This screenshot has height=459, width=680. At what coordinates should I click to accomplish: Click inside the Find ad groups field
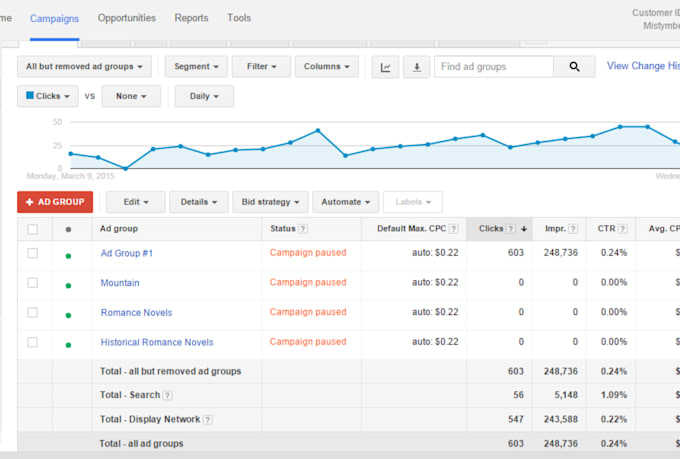(x=494, y=67)
